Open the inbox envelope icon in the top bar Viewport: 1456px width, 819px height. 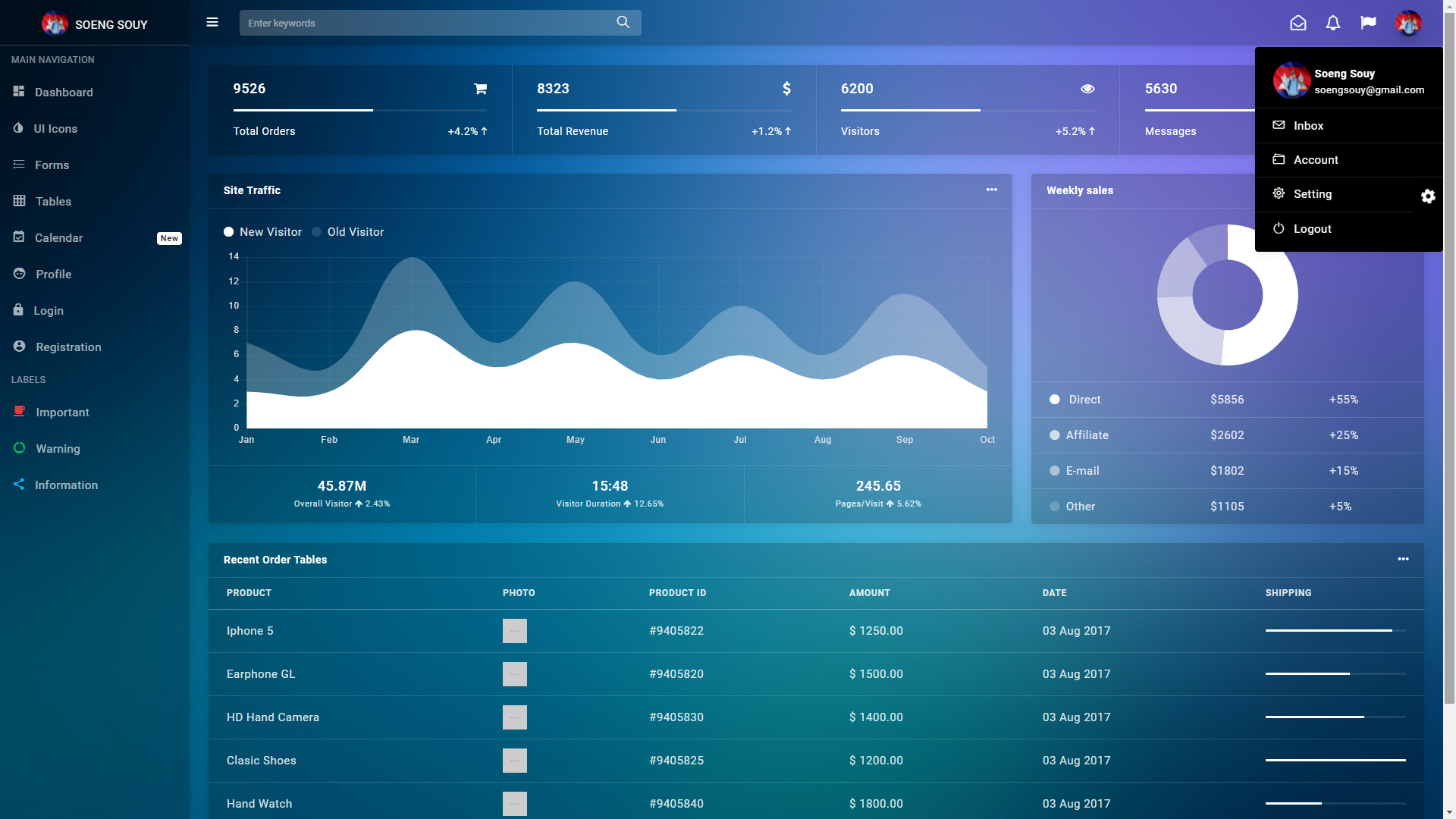[1298, 23]
